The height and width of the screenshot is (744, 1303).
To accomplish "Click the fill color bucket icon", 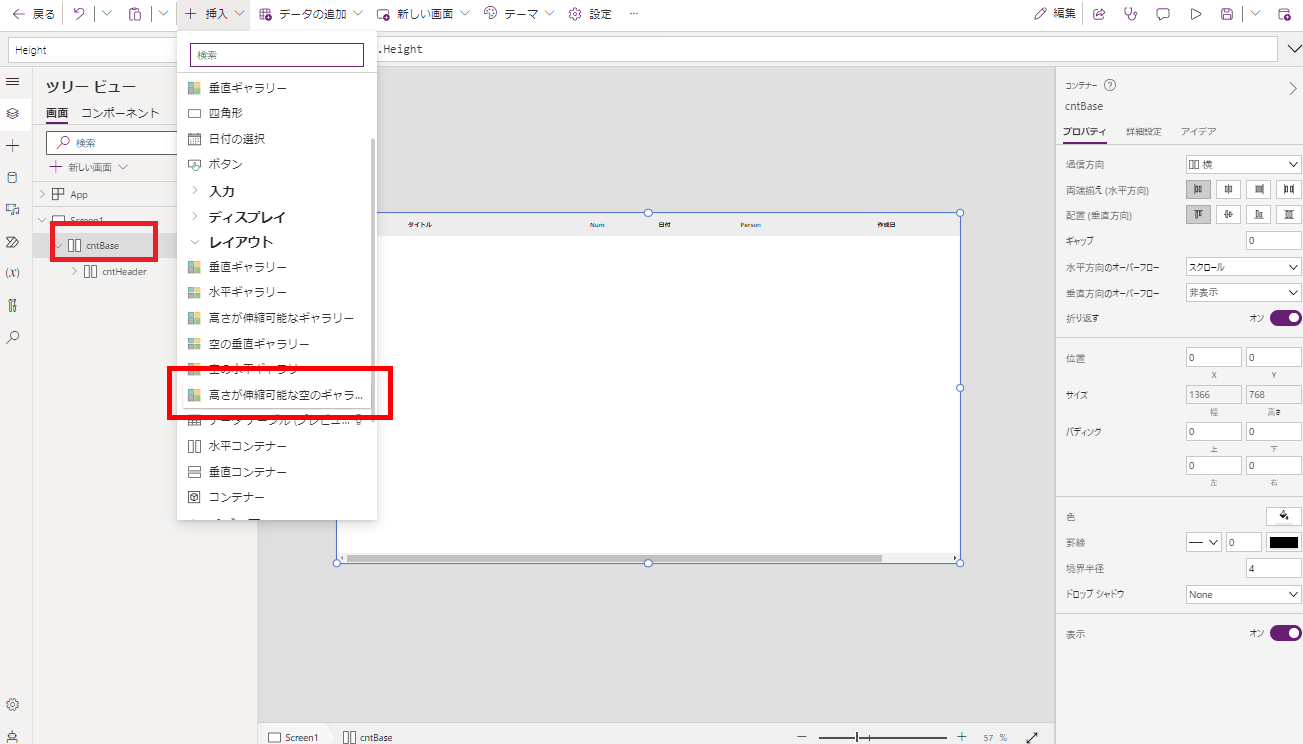I will (x=1284, y=516).
